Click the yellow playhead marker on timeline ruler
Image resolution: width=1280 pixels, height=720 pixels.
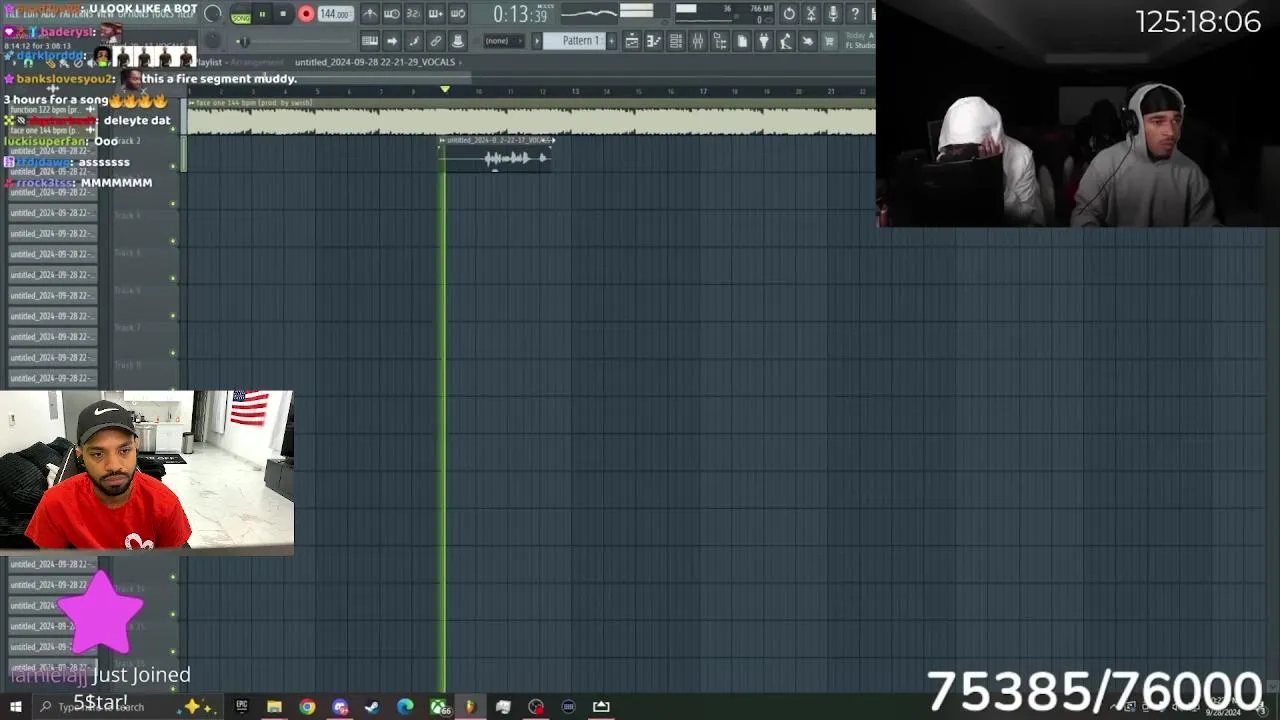[445, 90]
